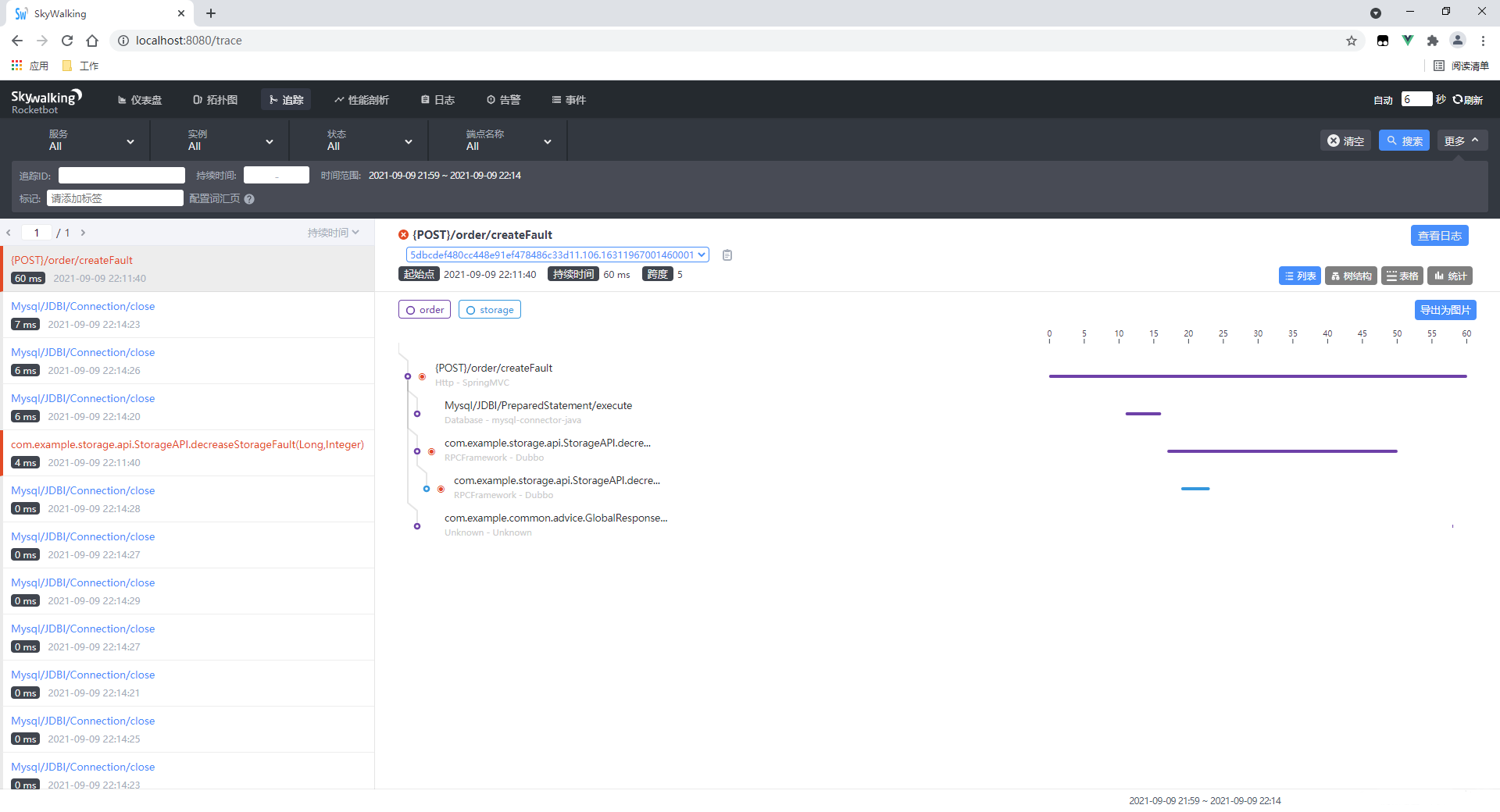The width and height of the screenshot is (1500, 812).
Task: Click the 时间范围 date range value
Action: 445,176
